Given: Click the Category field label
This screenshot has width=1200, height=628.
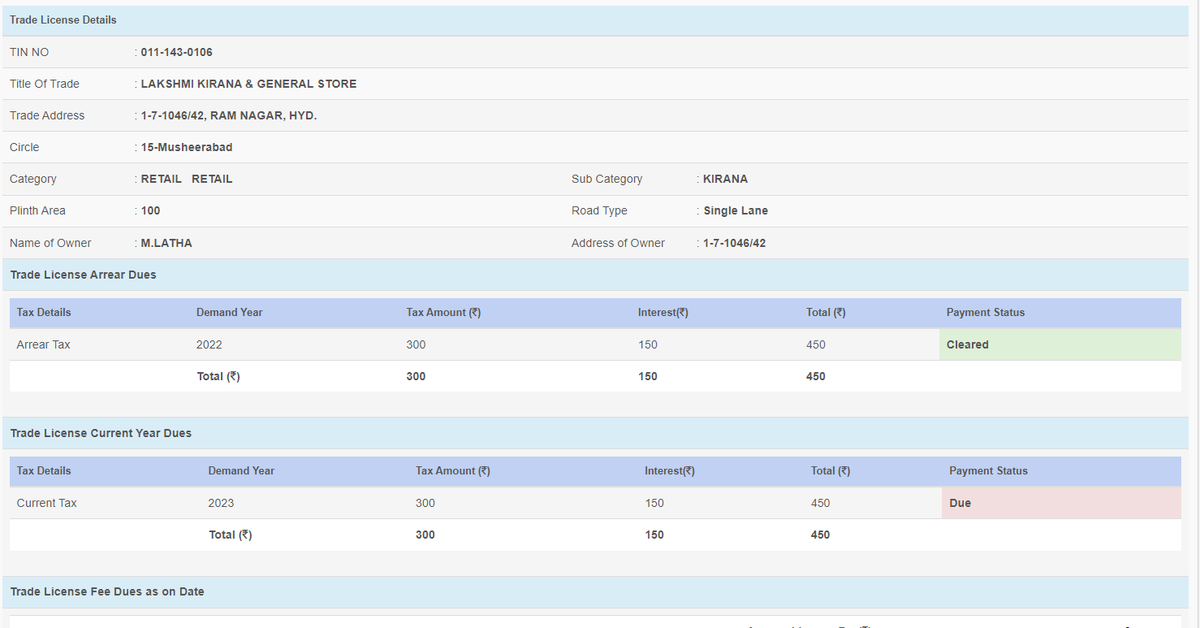Looking at the screenshot, I should click(x=33, y=179).
